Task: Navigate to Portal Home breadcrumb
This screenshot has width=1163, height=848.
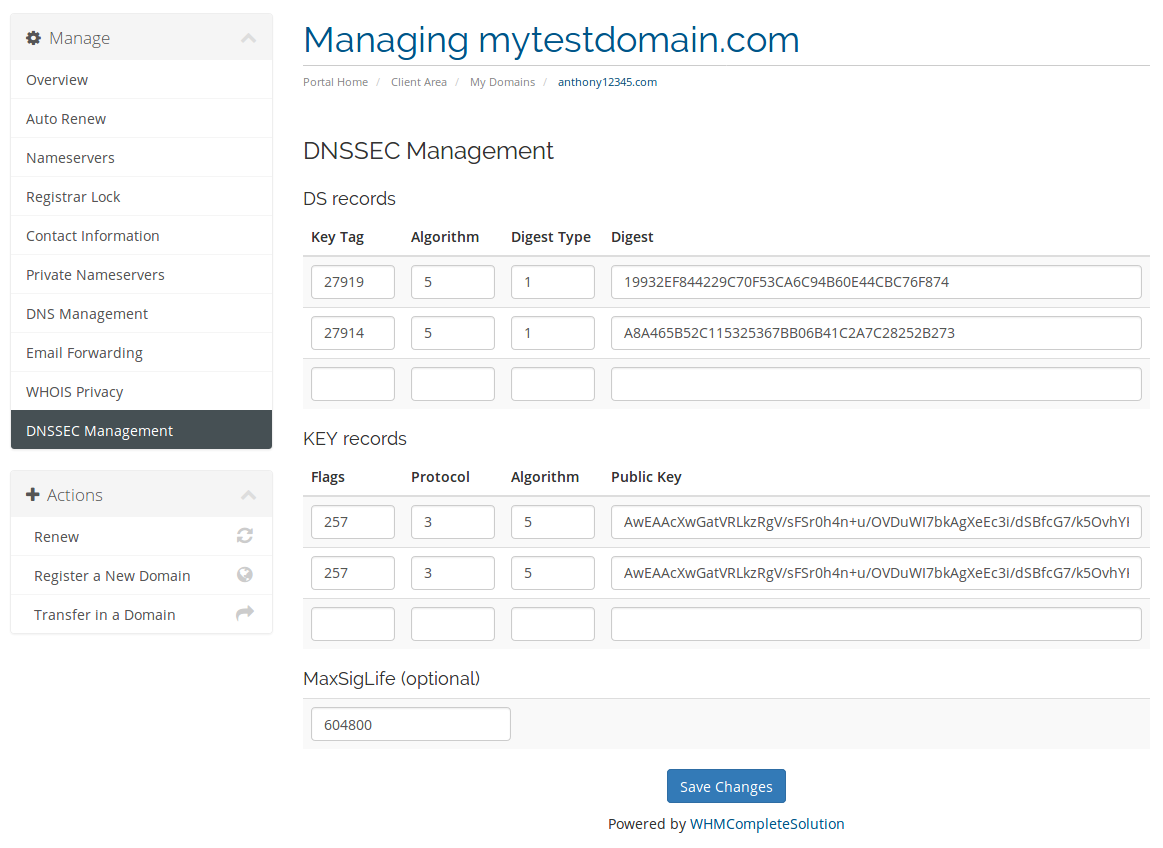Action: pos(335,82)
